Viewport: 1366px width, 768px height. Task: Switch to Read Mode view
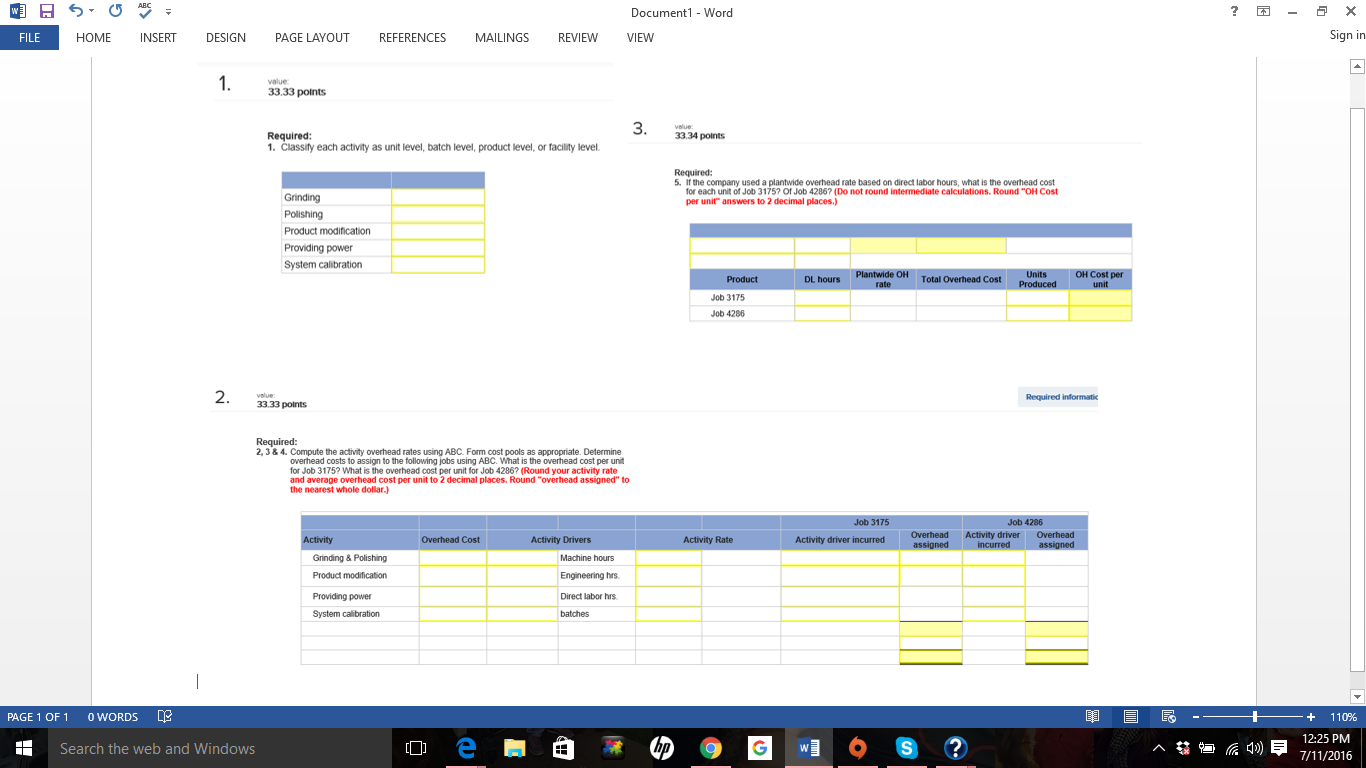point(1093,717)
